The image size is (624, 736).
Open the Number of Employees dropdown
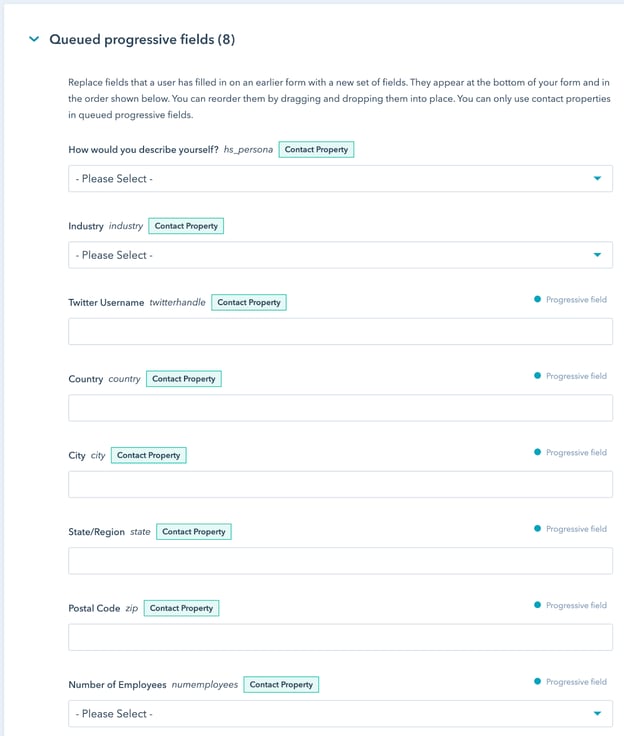tap(340, 714)
